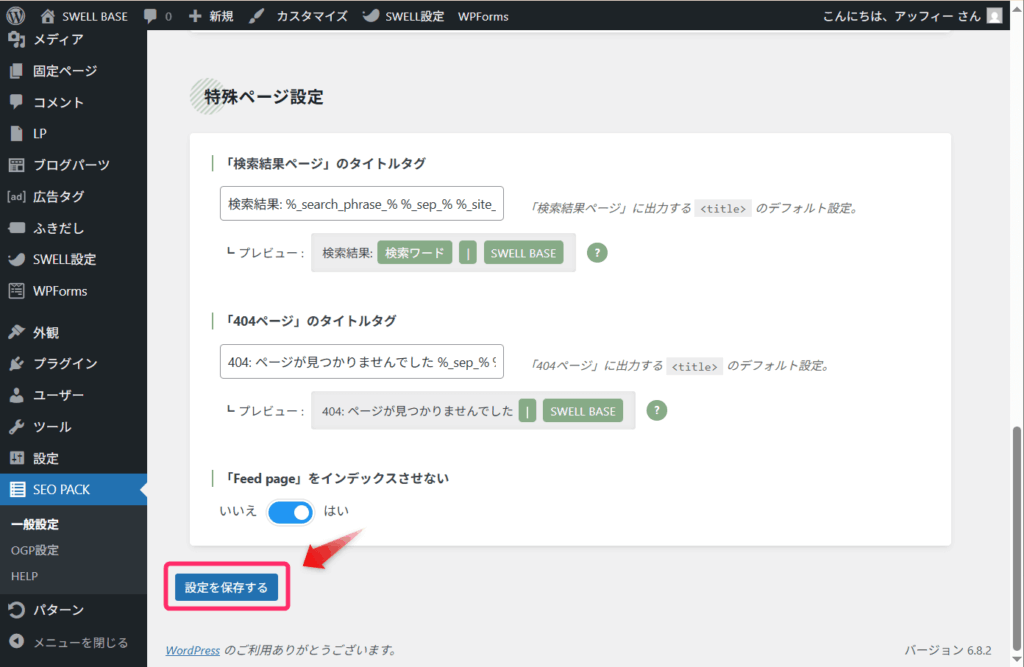Click the user avatar in the top right
Image resolution: width=1024 pixels, height=667 pixels.
(995, 16)
